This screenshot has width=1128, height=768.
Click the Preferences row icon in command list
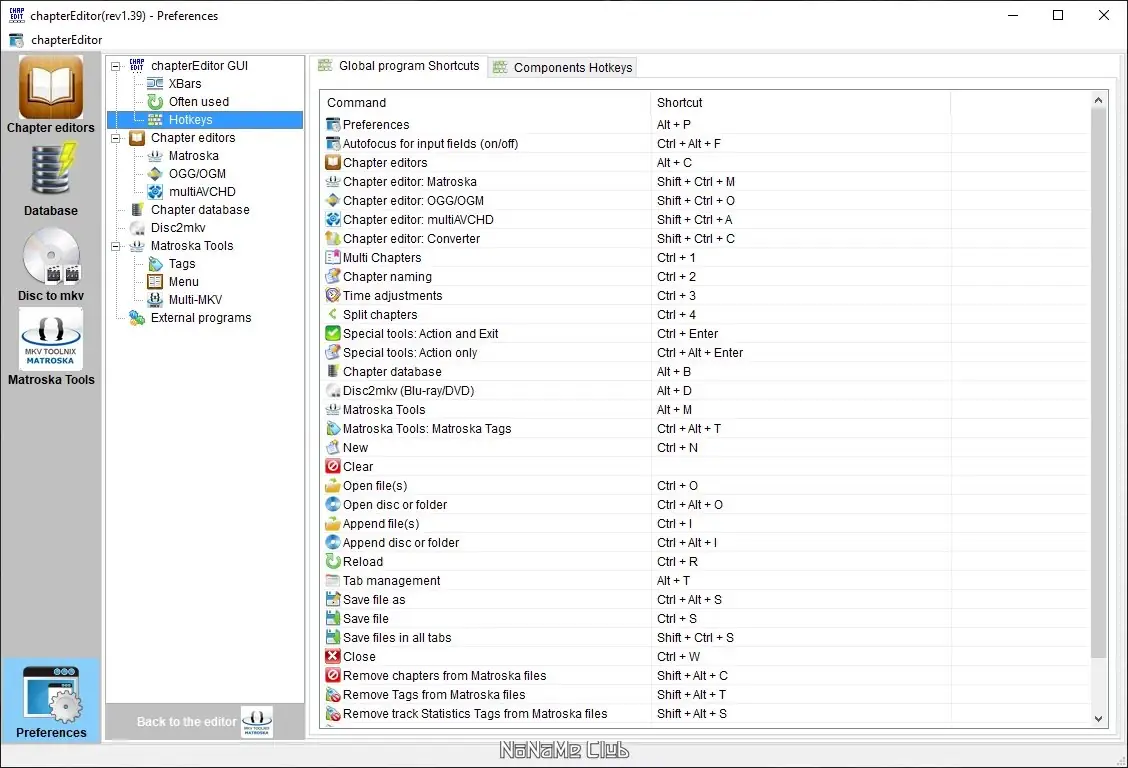(332, 124)
